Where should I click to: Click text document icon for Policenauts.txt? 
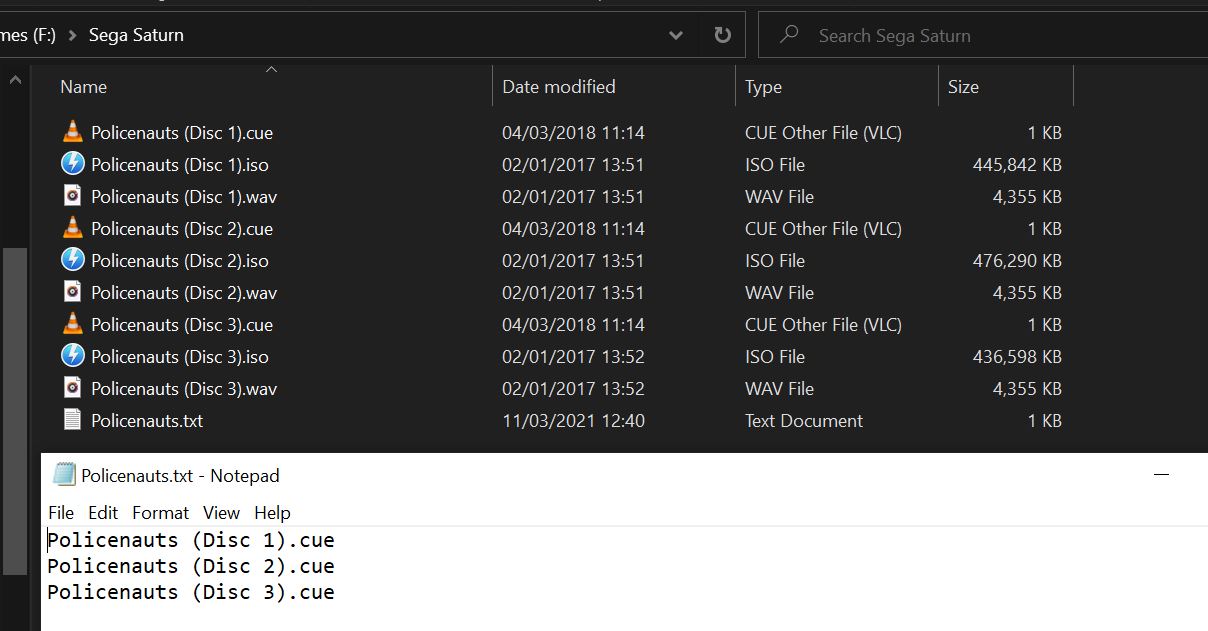72,420
